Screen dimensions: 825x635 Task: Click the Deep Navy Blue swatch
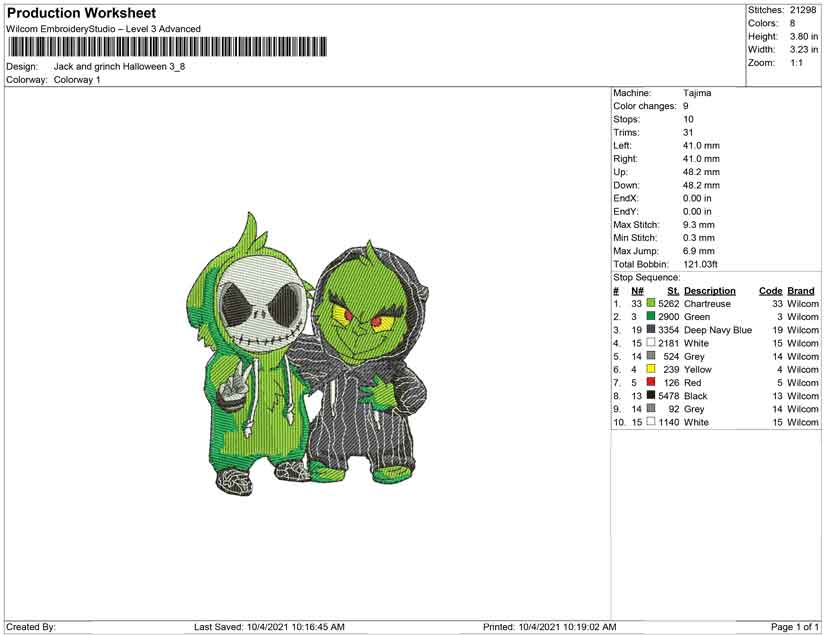[651, 330]
